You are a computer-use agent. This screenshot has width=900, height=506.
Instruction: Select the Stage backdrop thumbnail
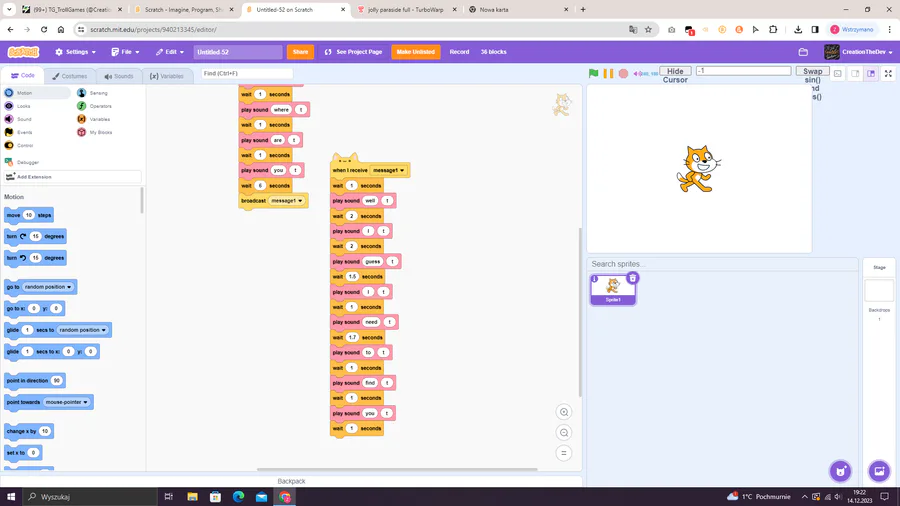(x=879, y=290)
